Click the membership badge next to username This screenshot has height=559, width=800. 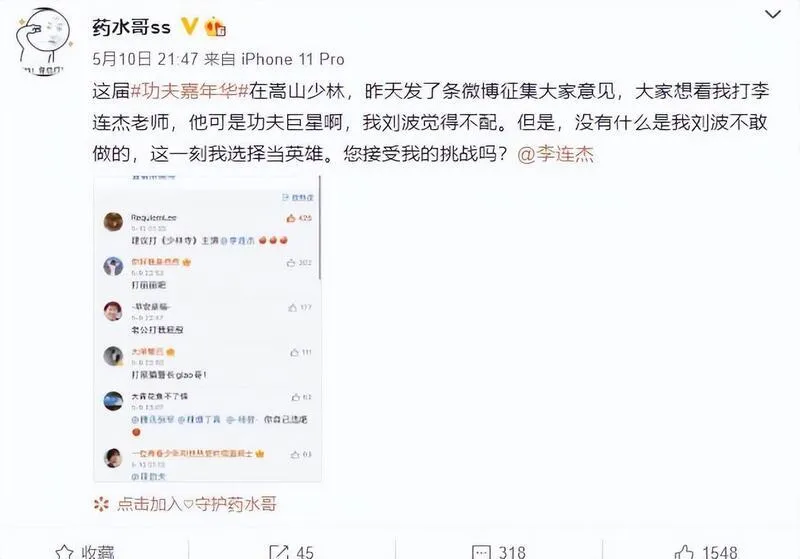tap(215, 27)
